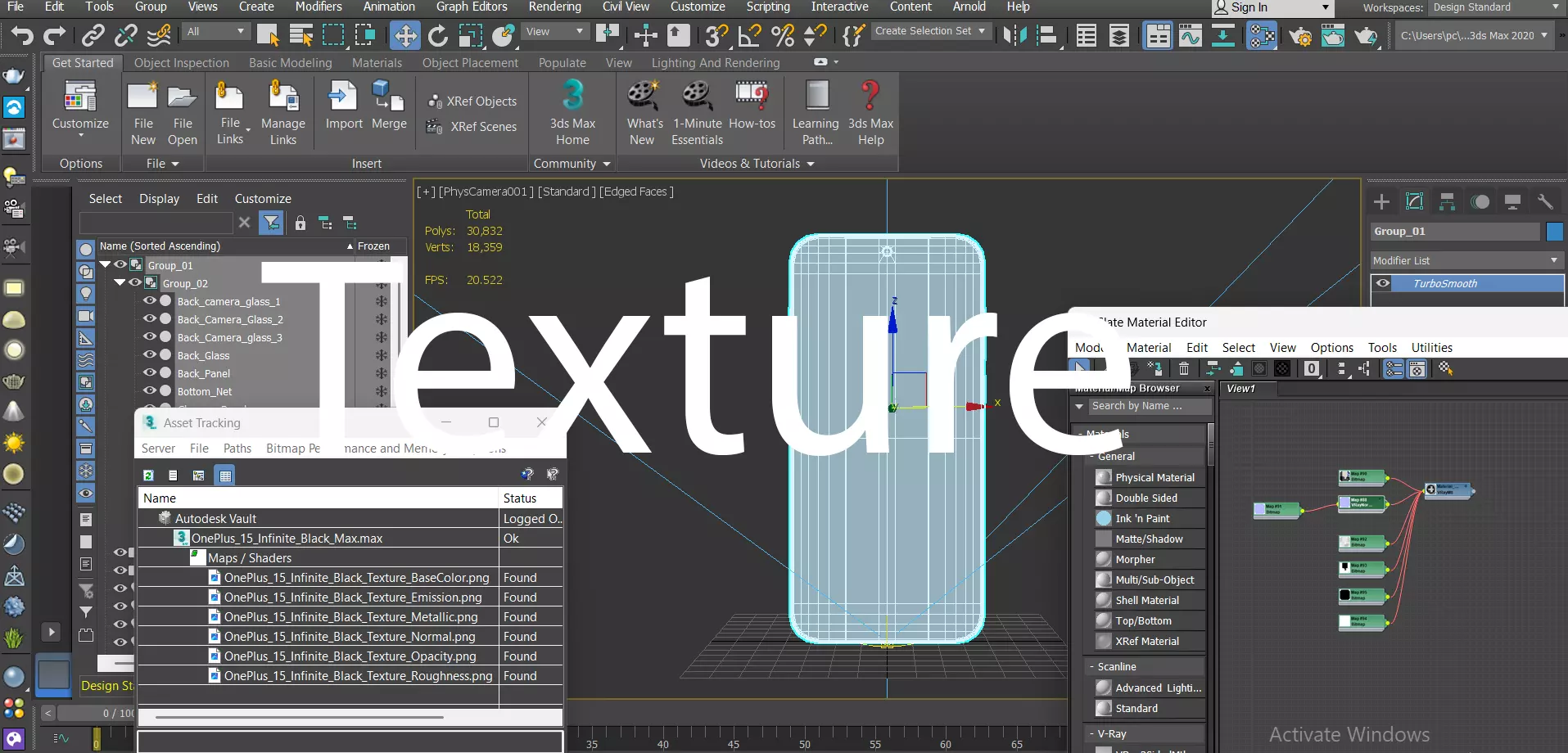
Task: Click the Undo arrow in the main toolbar
Action: click(22, 35)
